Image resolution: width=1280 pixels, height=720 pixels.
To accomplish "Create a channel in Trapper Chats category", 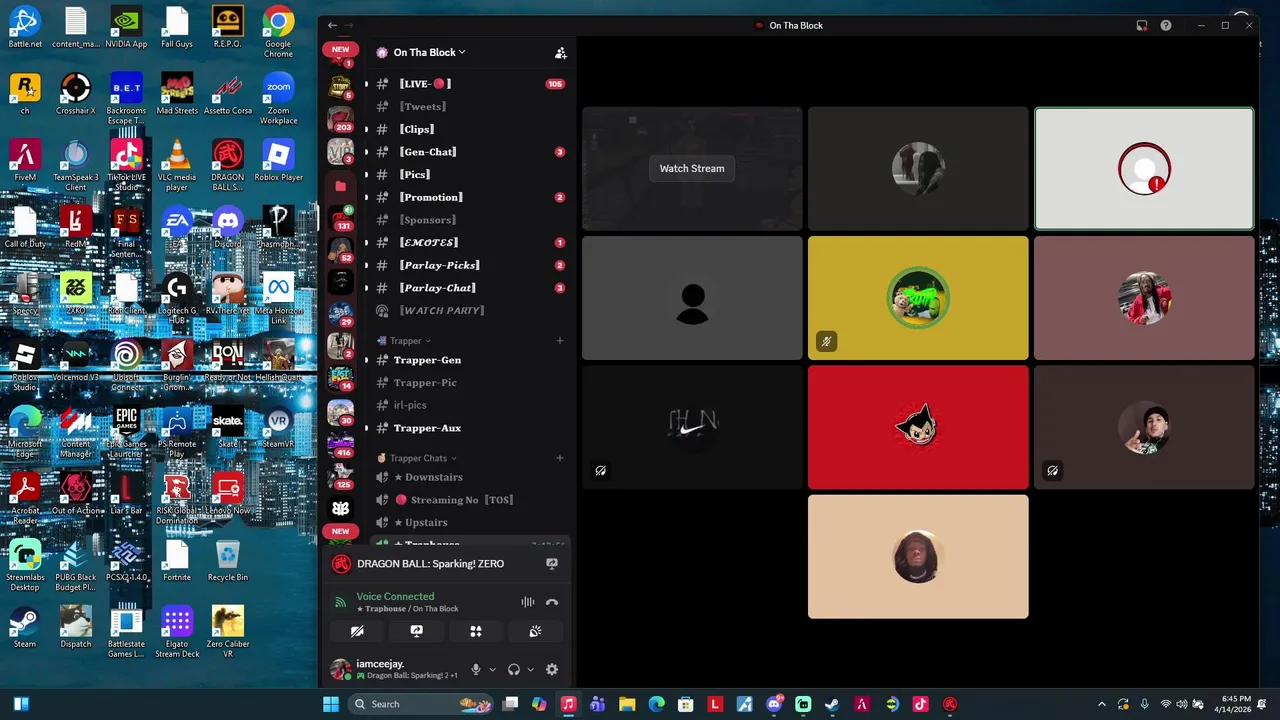I will click(560, 458).
